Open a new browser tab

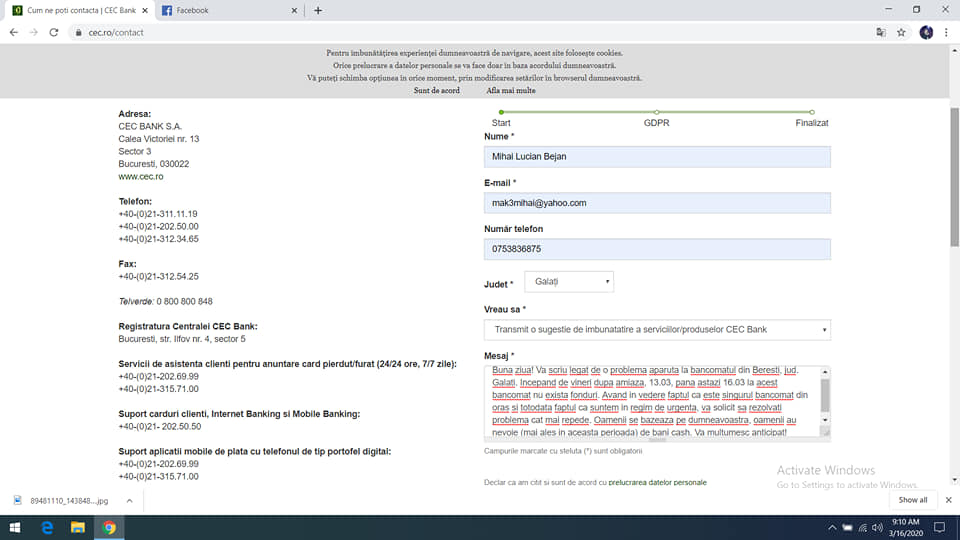click(318, 10)
